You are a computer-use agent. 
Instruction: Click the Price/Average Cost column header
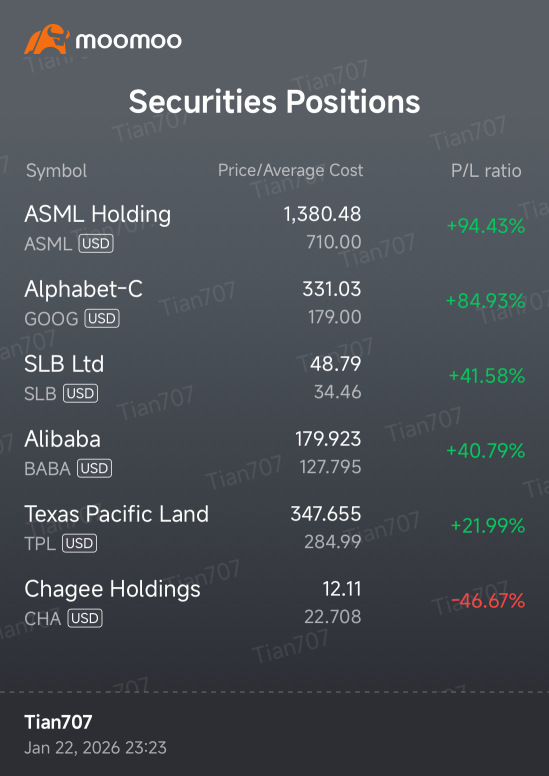pos(291,171)
